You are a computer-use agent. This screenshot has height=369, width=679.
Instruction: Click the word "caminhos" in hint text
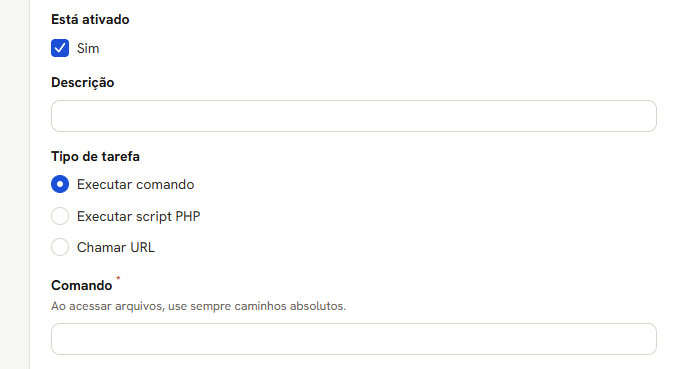[x=261, y=306]
